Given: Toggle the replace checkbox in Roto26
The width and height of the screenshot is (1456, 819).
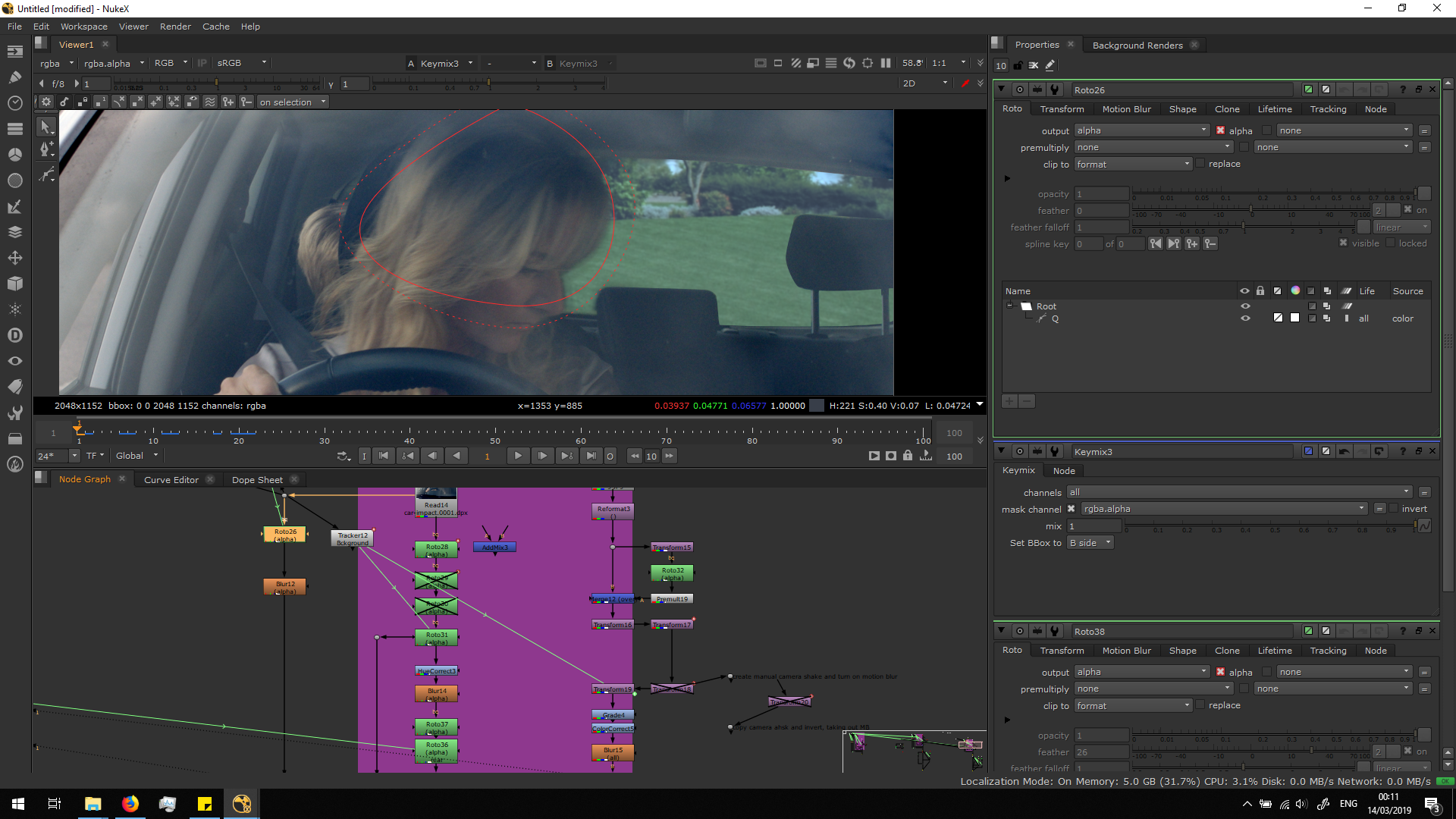Looking at the screenshot, I should tap(1200, 164).
